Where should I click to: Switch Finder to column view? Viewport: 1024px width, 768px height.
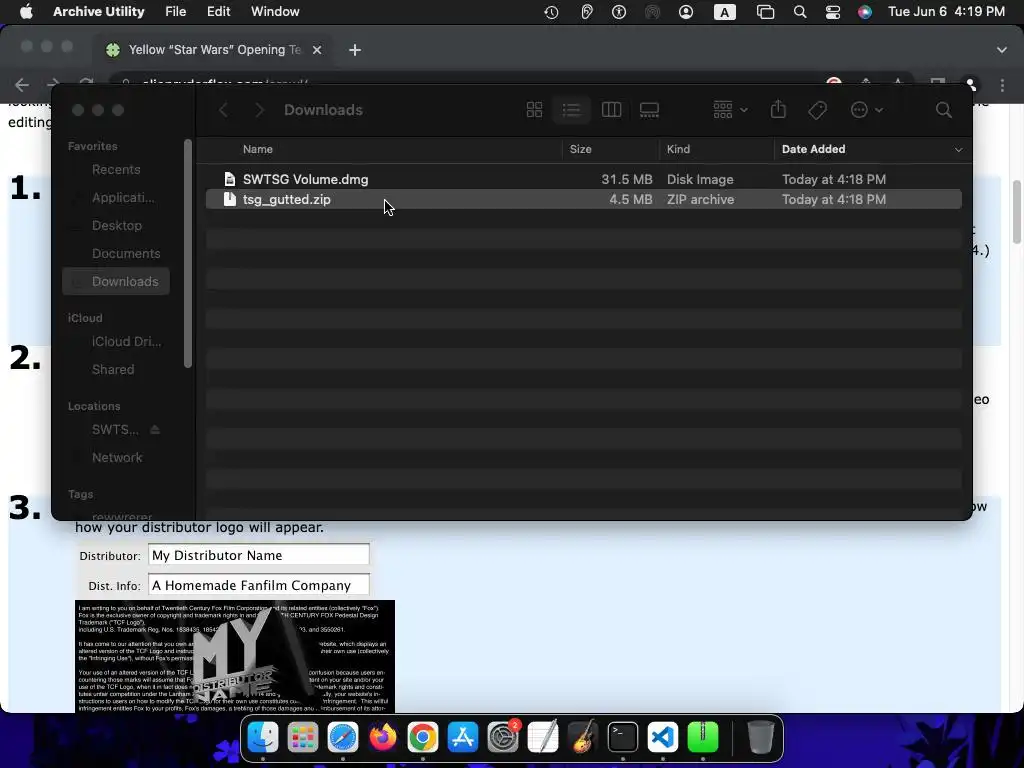coord(611,110)
